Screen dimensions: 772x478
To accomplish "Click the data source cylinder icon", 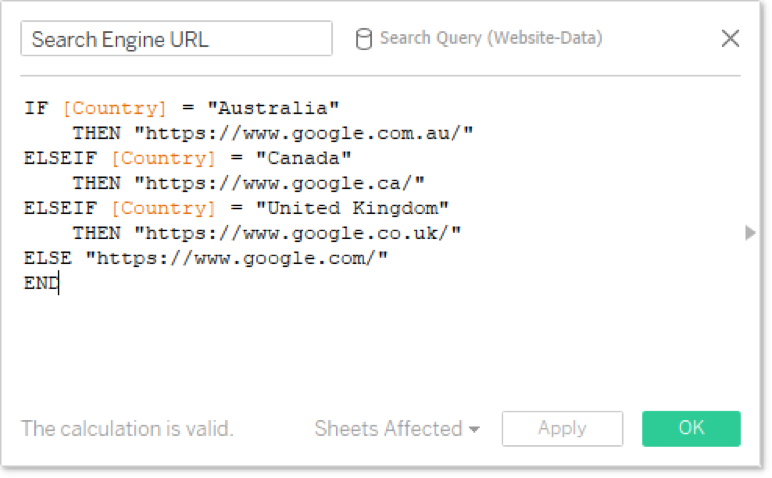I will 363,39.
